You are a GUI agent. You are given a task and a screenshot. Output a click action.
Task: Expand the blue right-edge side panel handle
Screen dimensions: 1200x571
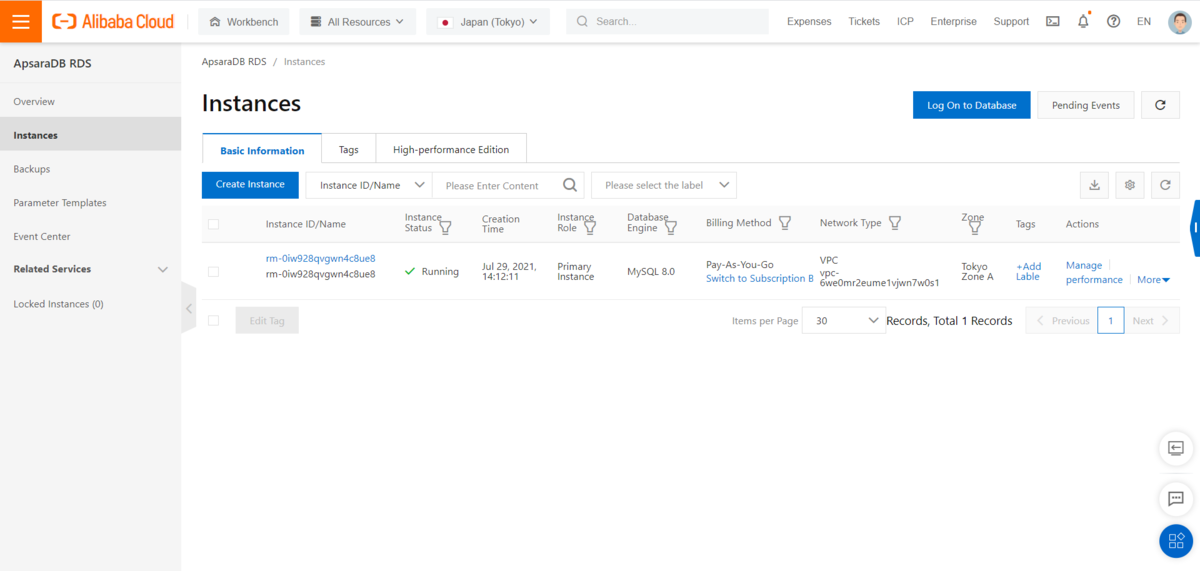[x=1195, y=228]
